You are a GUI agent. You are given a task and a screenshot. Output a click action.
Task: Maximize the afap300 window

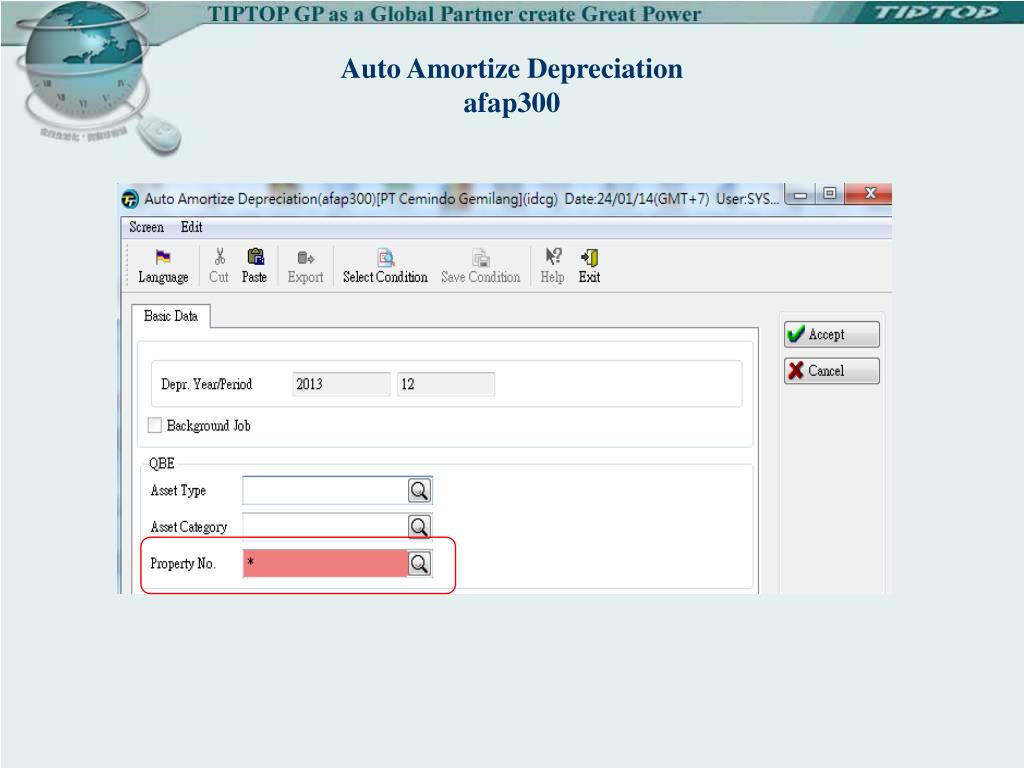tap(829, 193)
